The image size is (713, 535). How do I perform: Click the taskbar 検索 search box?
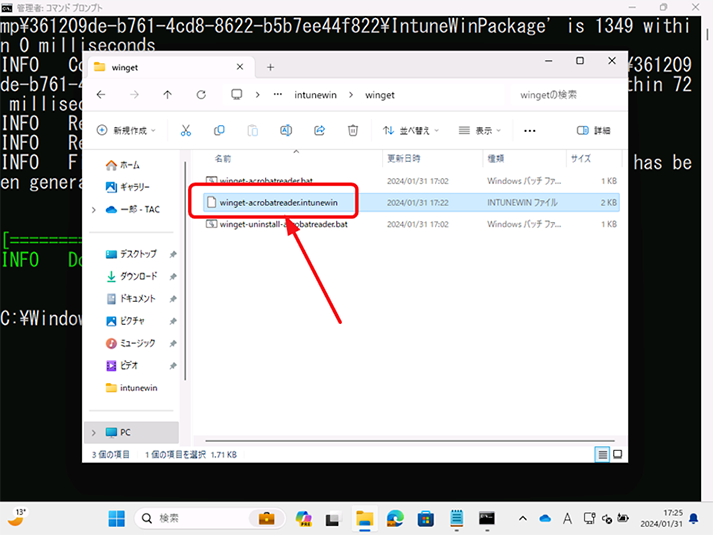[210, 518]
